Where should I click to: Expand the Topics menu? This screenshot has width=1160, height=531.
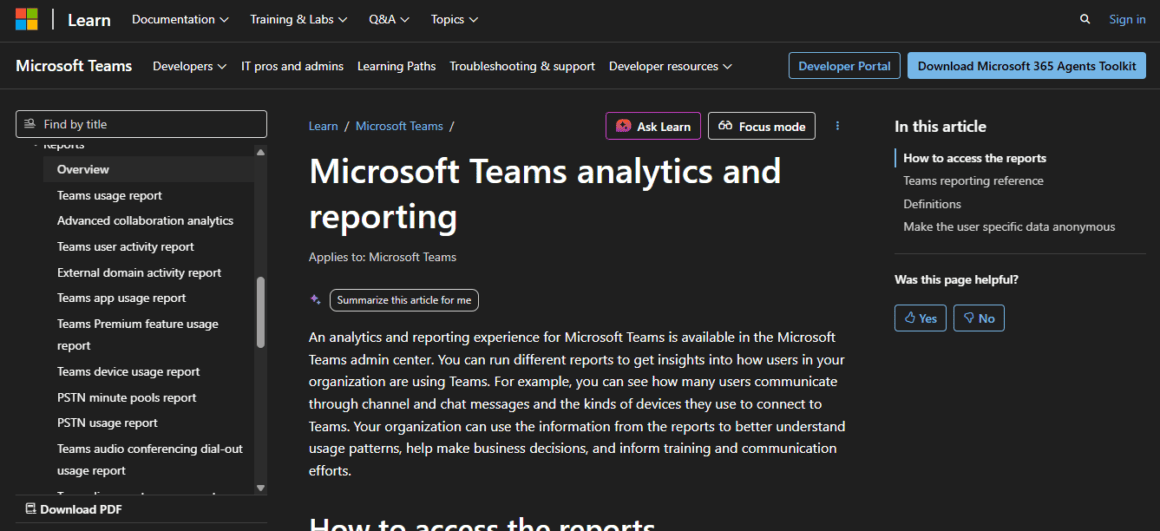[454, 20]
